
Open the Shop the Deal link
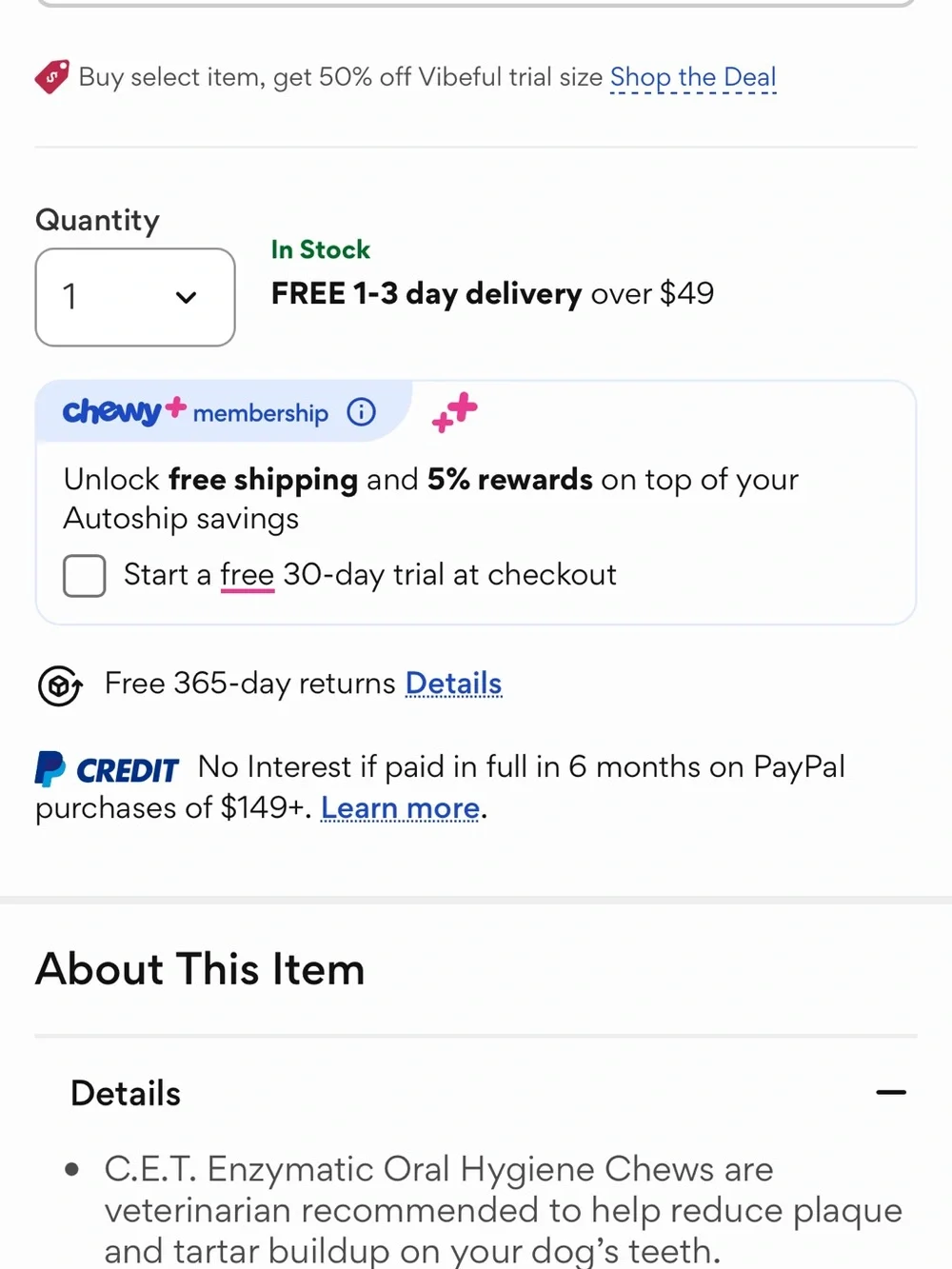(x=693, y=77)
